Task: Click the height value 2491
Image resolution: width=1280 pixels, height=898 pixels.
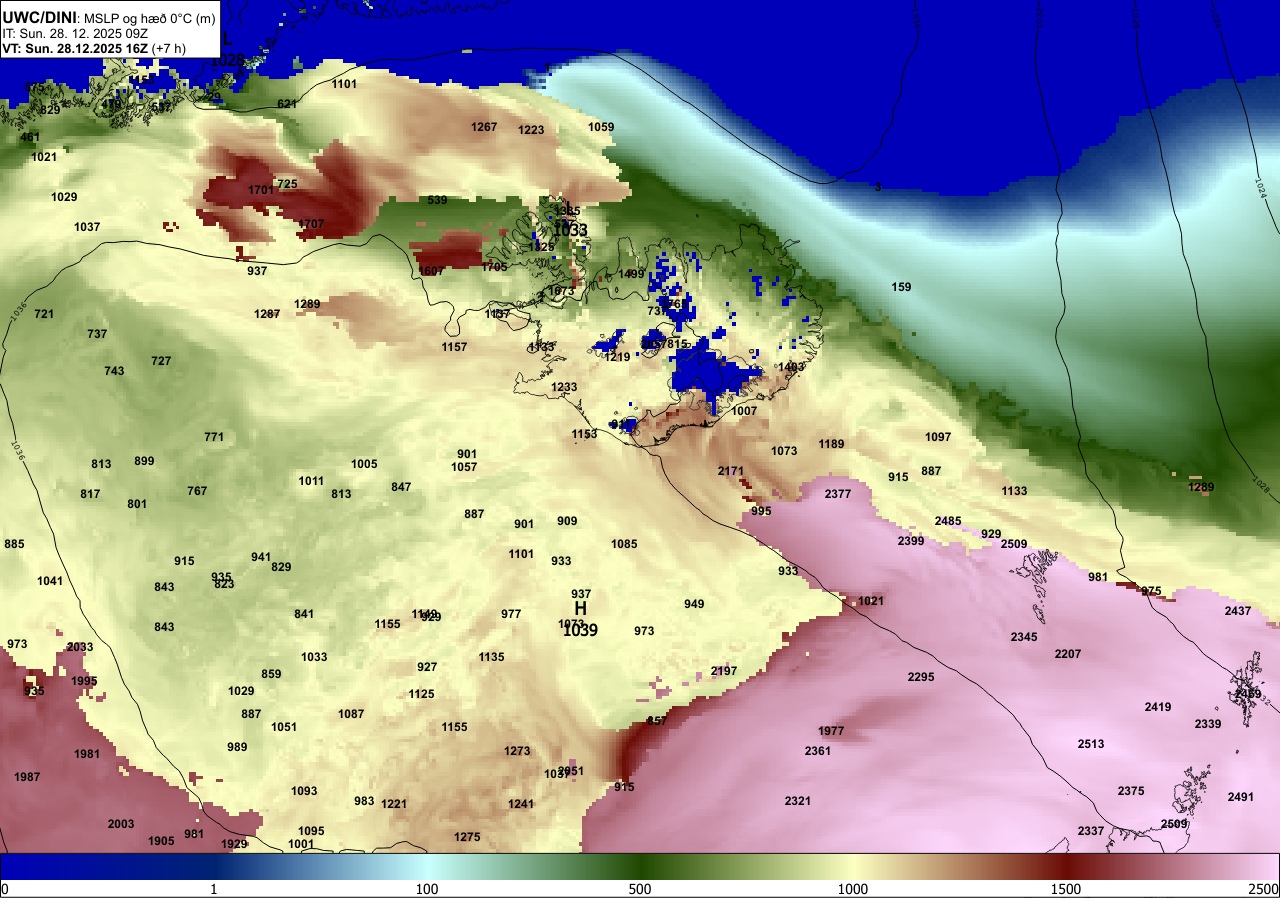Action: click(1241, 797)
